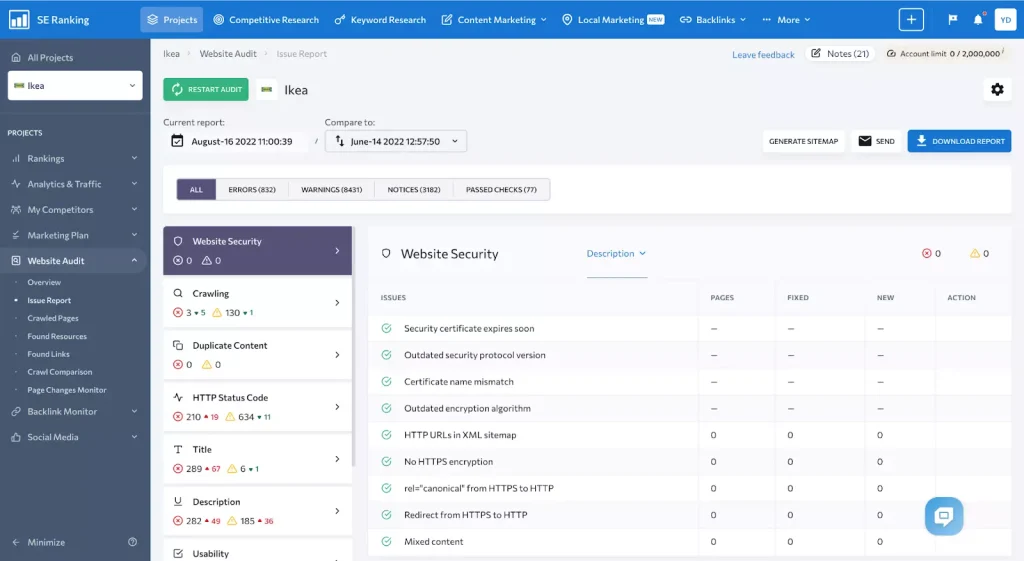The width and height of the screenshot is (1024, 561).
Task: Click the calendar icon of current report
Action: (177, 141)
